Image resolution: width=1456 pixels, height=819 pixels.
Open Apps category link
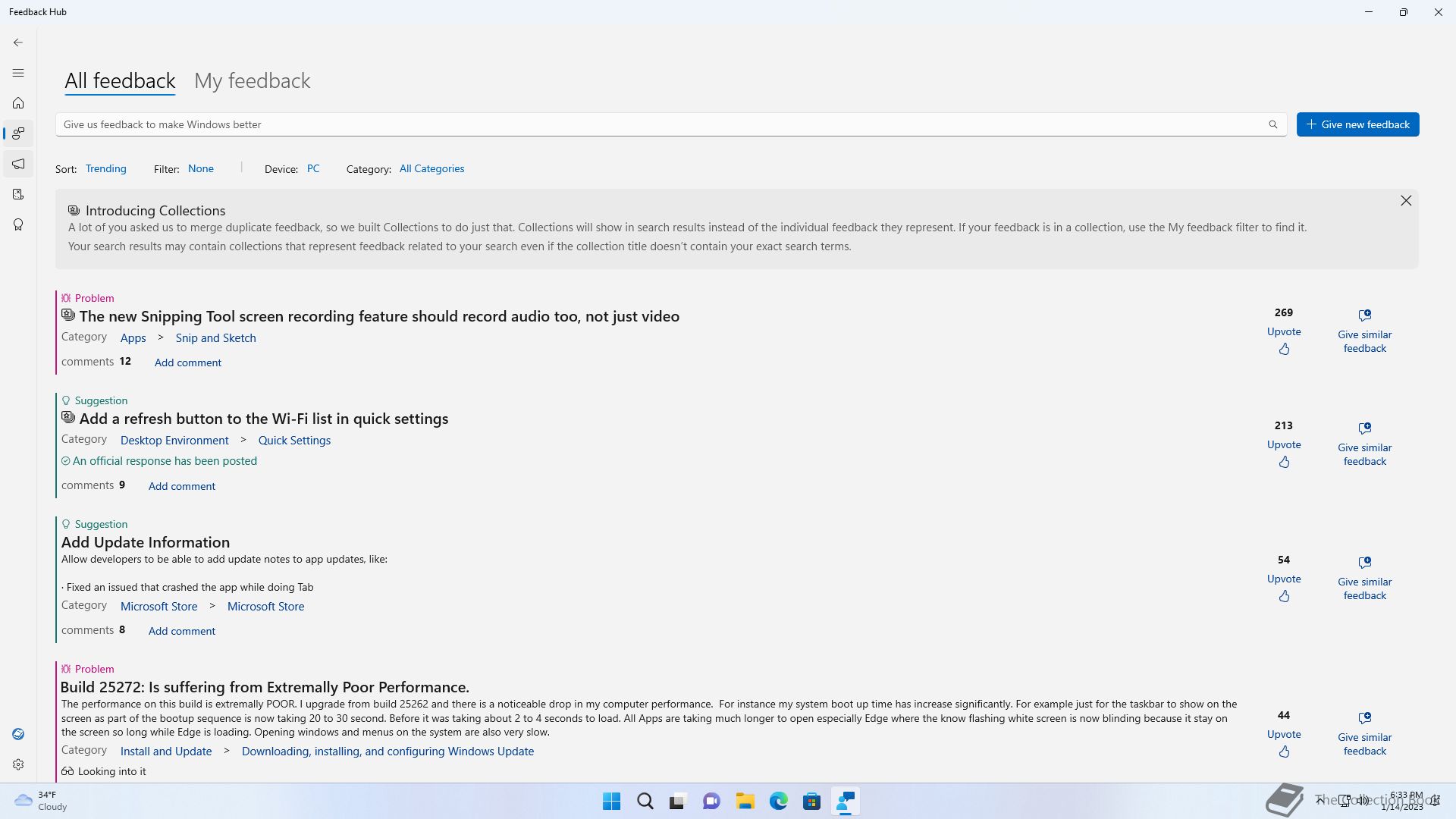133,338
